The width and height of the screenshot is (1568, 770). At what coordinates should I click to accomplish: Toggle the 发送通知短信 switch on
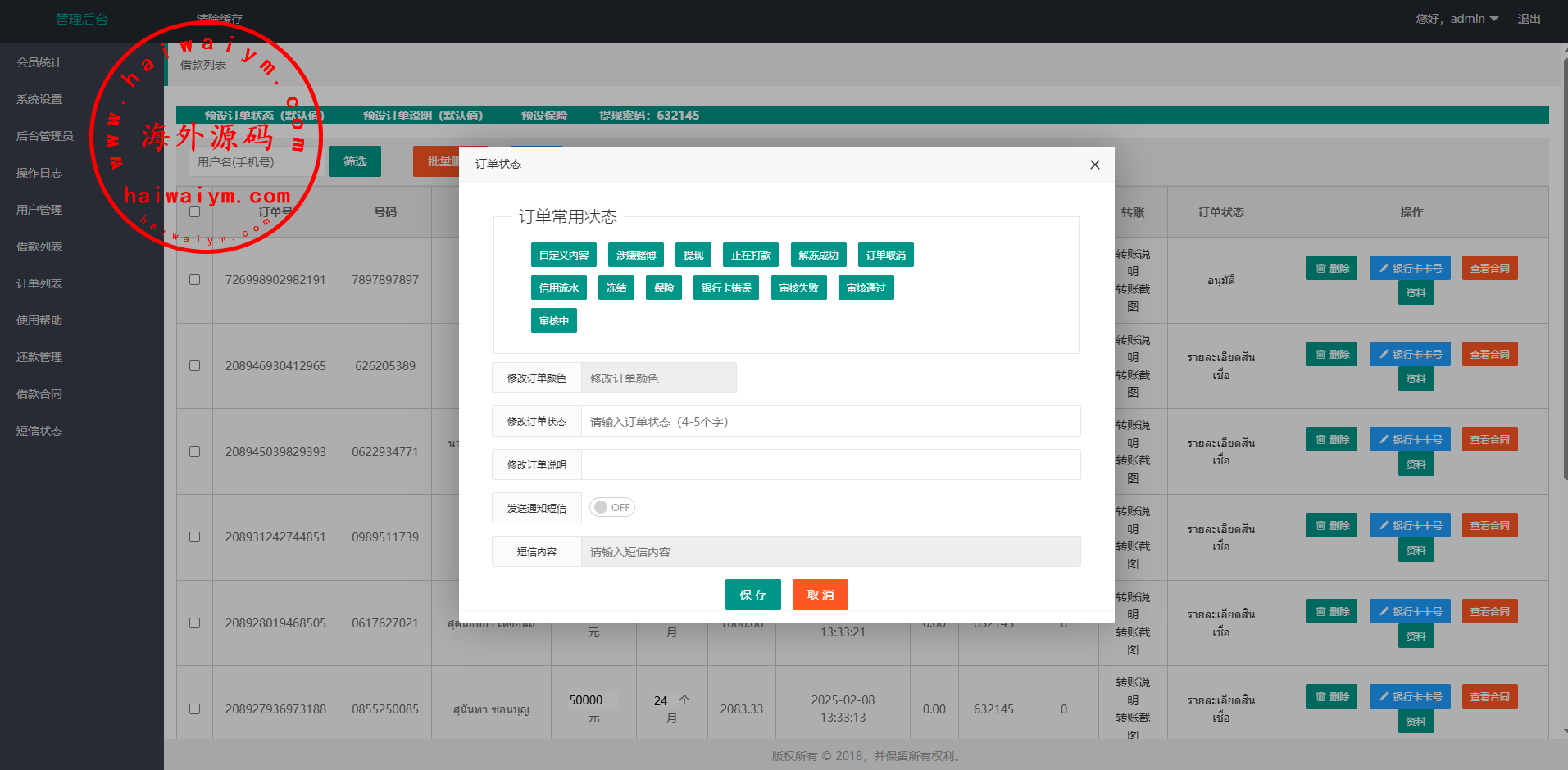612,508
